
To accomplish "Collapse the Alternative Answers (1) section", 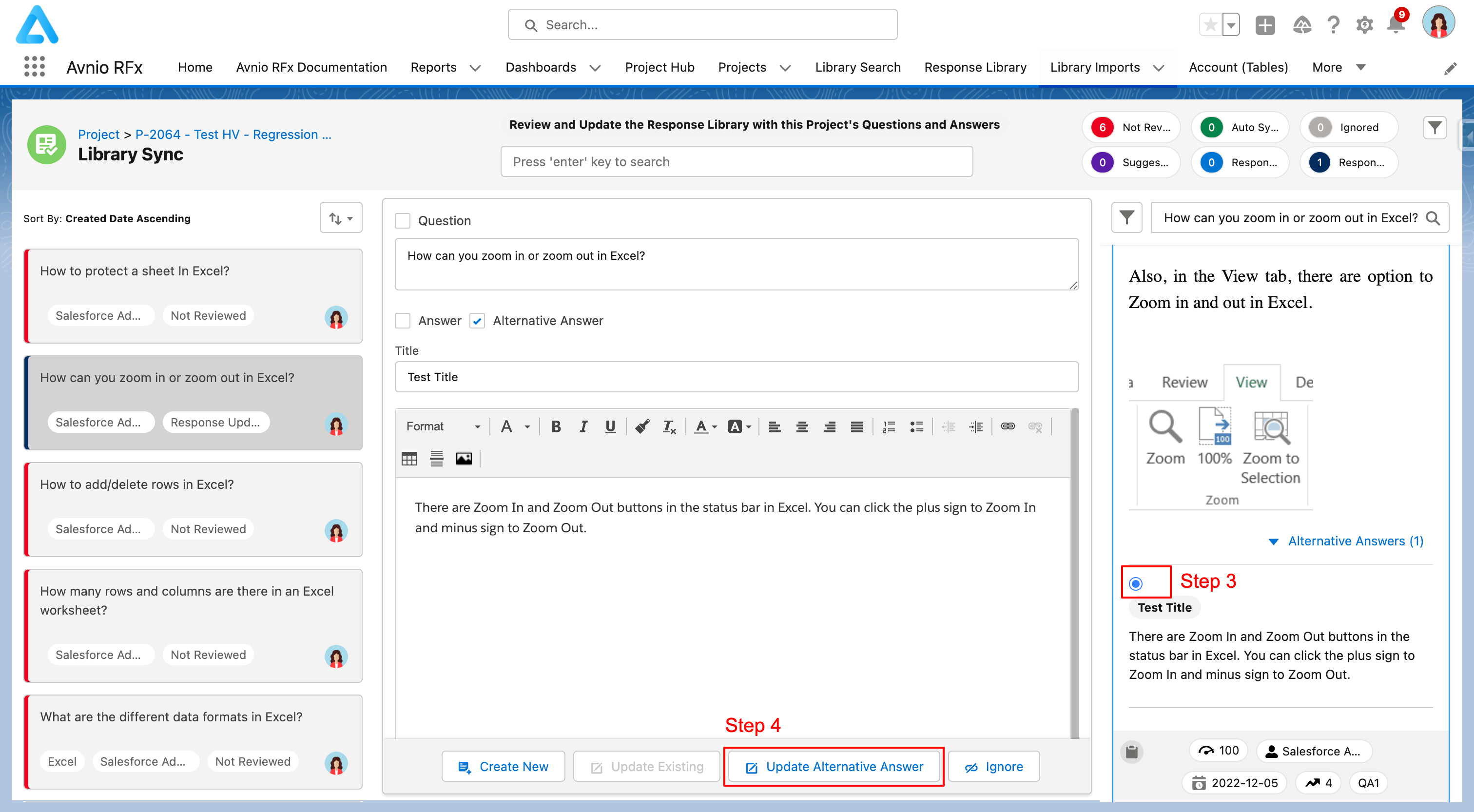I will point(1346,541).
